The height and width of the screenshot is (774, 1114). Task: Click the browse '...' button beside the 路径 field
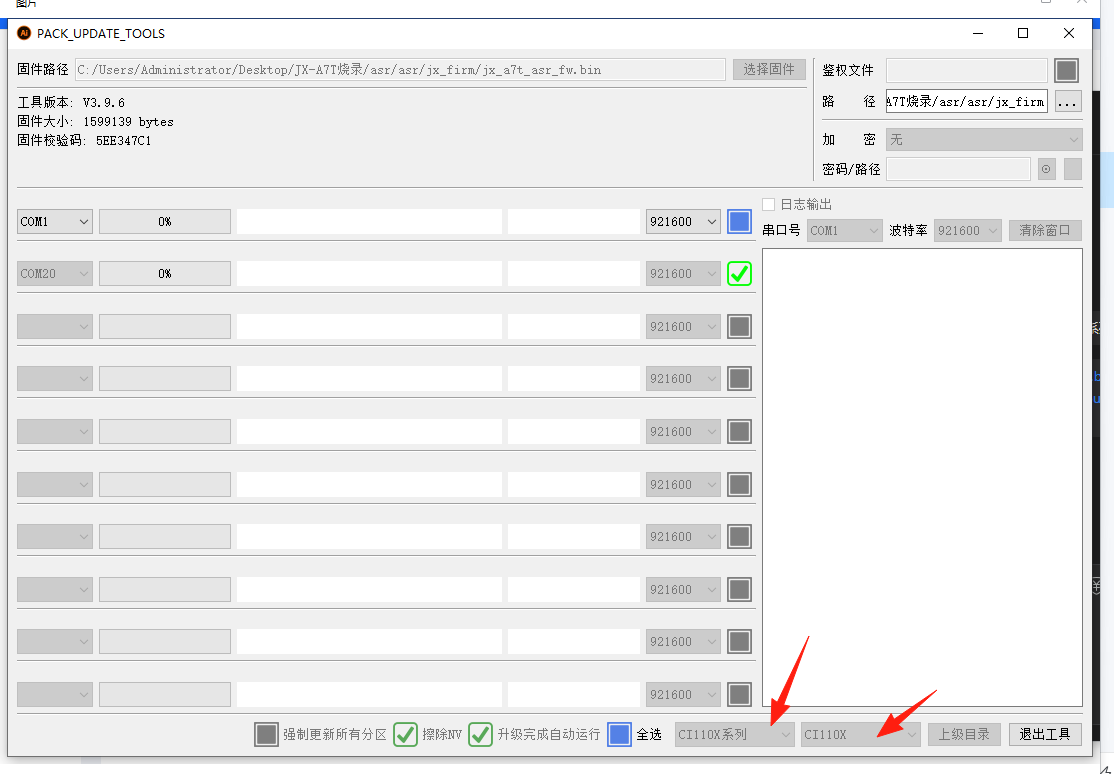point(1068,101)
